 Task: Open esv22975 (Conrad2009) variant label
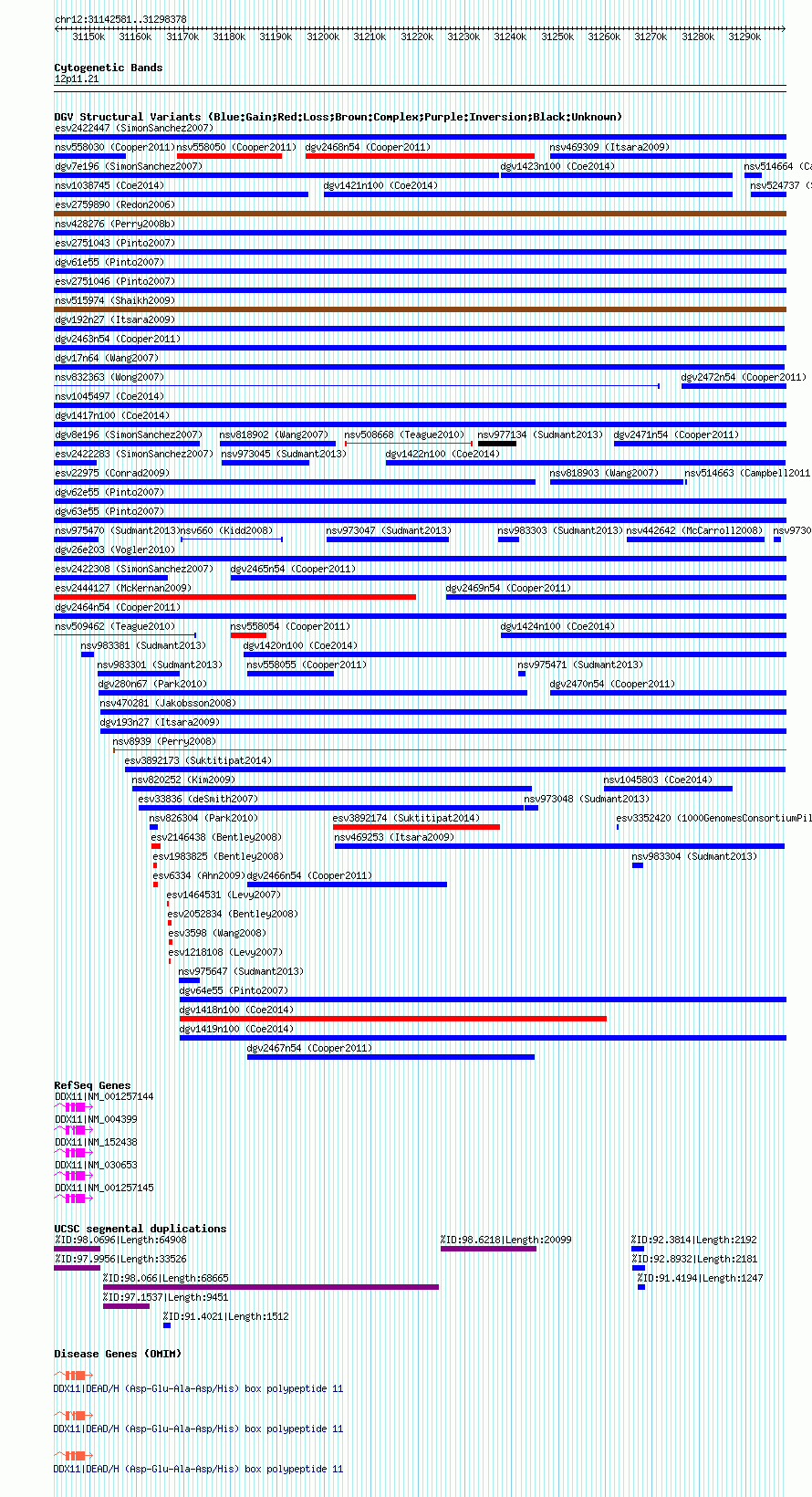(112, 473)
